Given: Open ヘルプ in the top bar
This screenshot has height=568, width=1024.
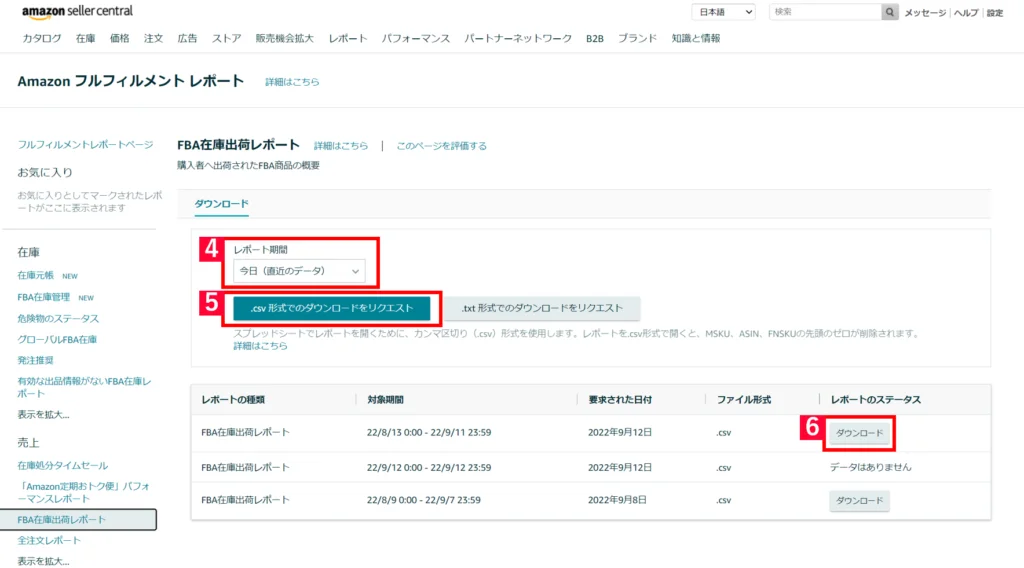Looking at the screenshot, I should 966,13.
